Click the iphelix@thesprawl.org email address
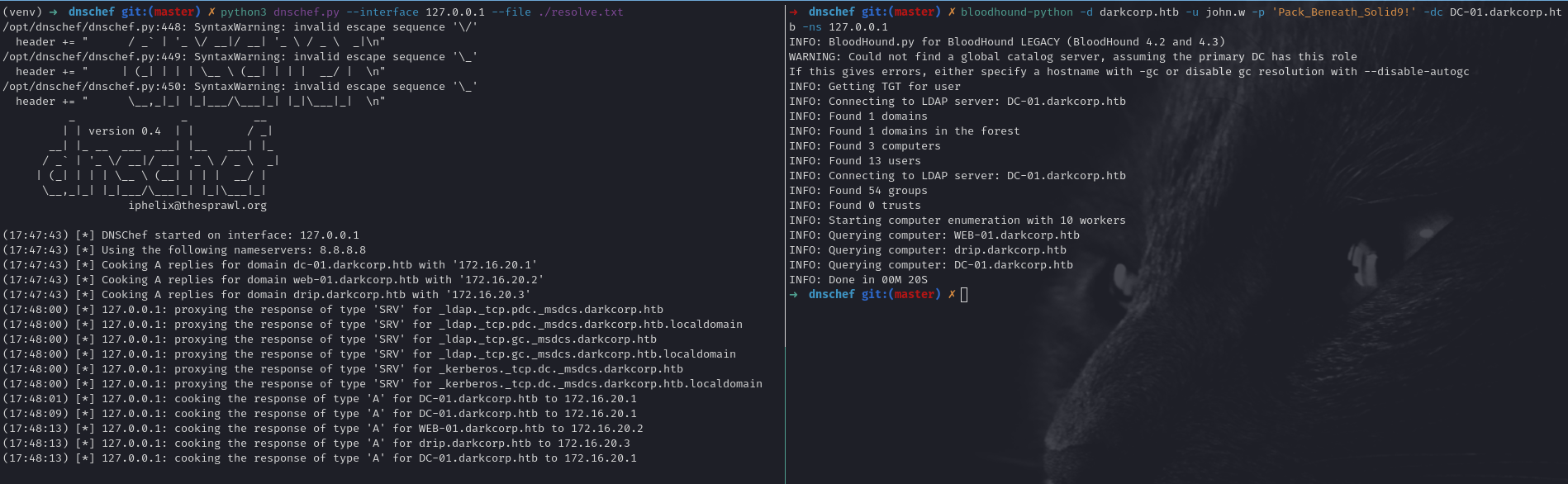Image resolution: width=1568 pixels, height=484 pixels. pyautogui.click(x=197, y=206)
